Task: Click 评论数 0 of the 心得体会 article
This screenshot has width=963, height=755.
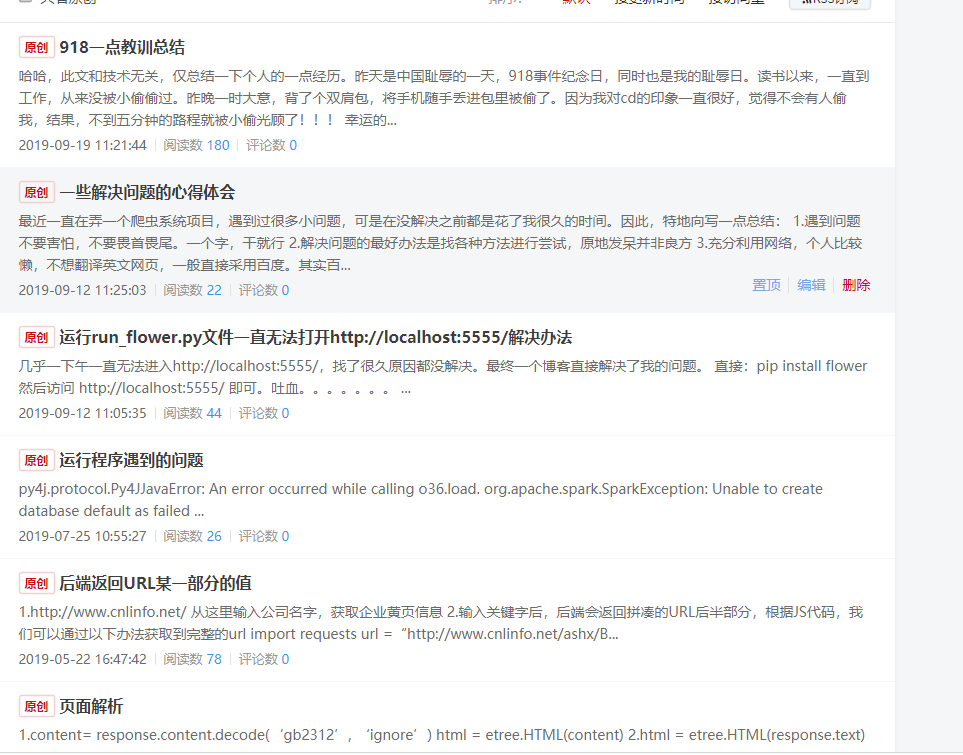Action: click(x=263, y=290)
